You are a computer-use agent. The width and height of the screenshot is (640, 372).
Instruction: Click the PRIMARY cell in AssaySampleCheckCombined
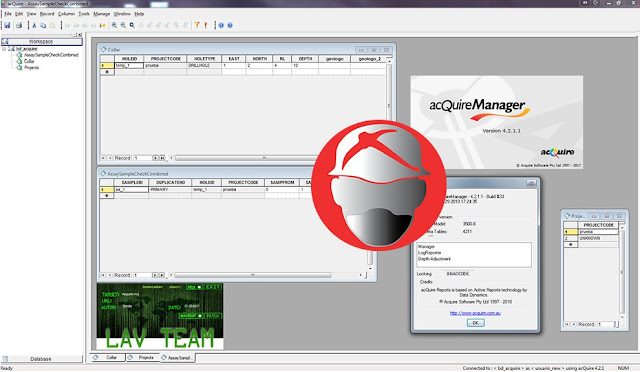(x=170, y=189)
